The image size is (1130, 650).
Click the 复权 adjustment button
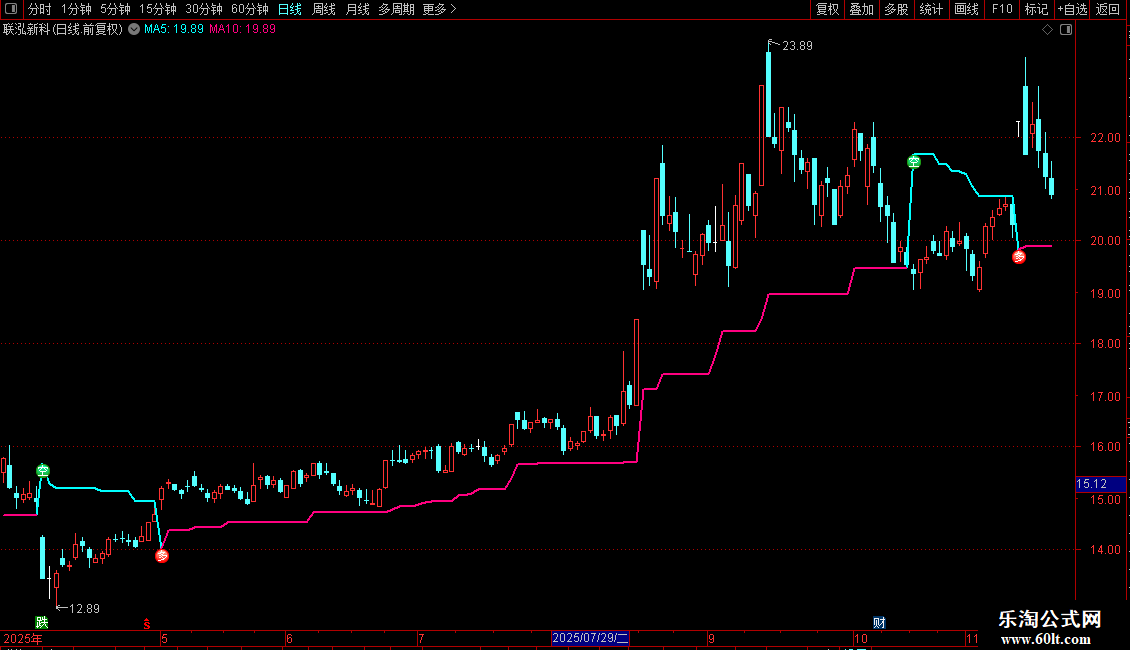[x=827, y=9]
